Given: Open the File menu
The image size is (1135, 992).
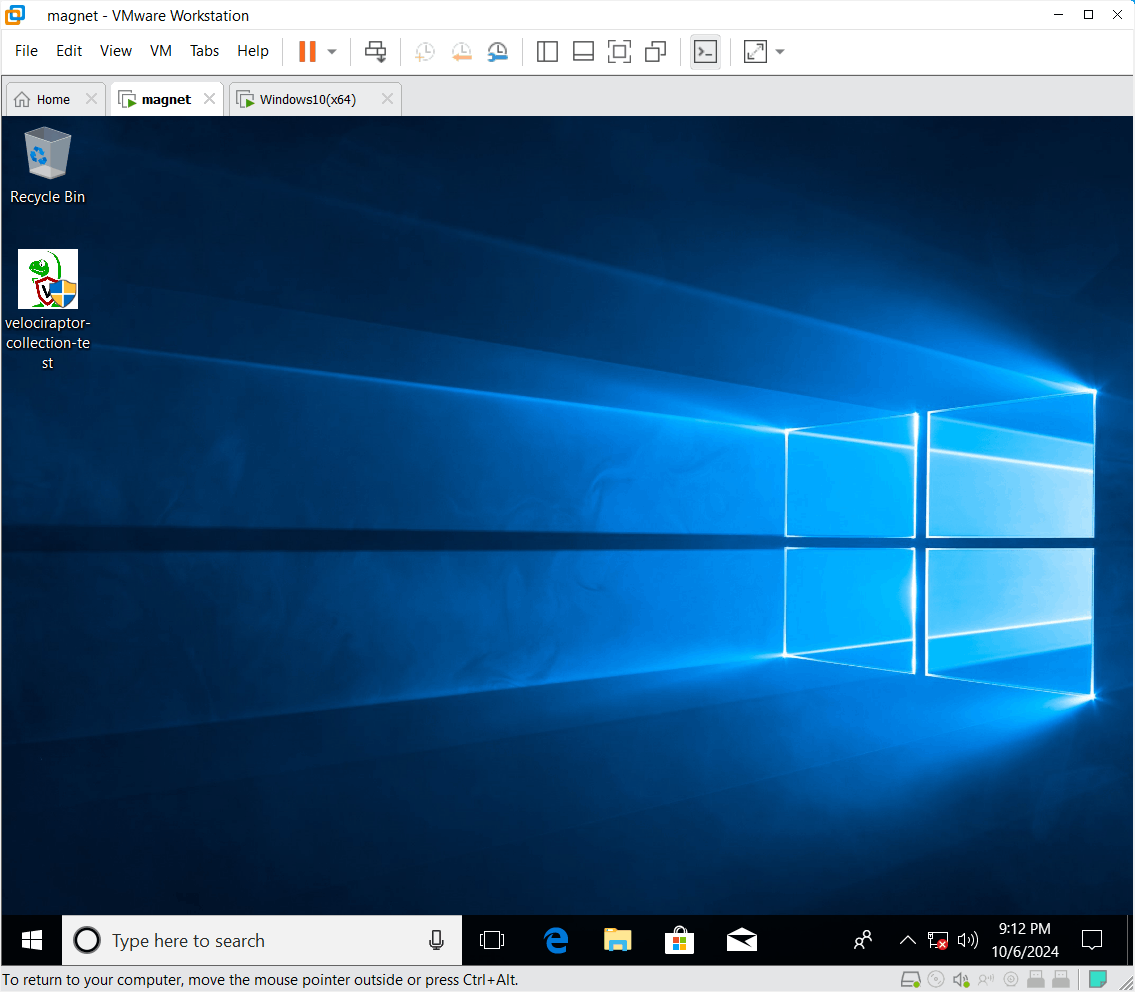Looking at the screenshot, I should pyautogui.click(x=26, y=51).
